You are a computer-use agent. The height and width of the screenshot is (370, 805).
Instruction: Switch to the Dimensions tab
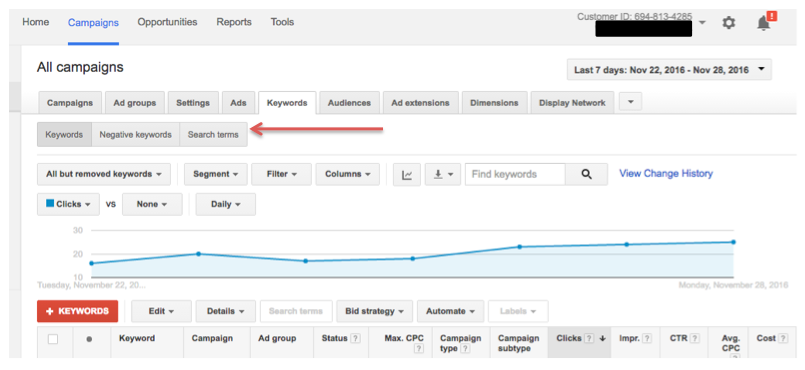coord(494,103)
